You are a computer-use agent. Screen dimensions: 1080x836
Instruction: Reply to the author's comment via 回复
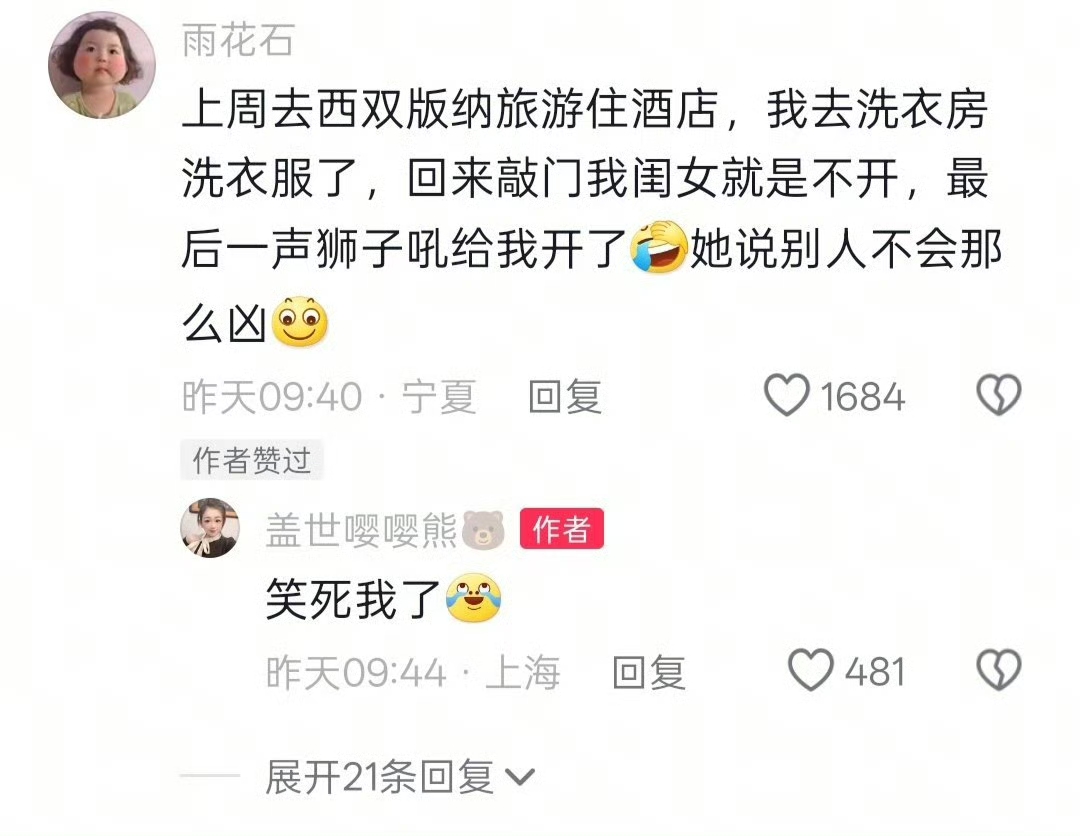649,672
